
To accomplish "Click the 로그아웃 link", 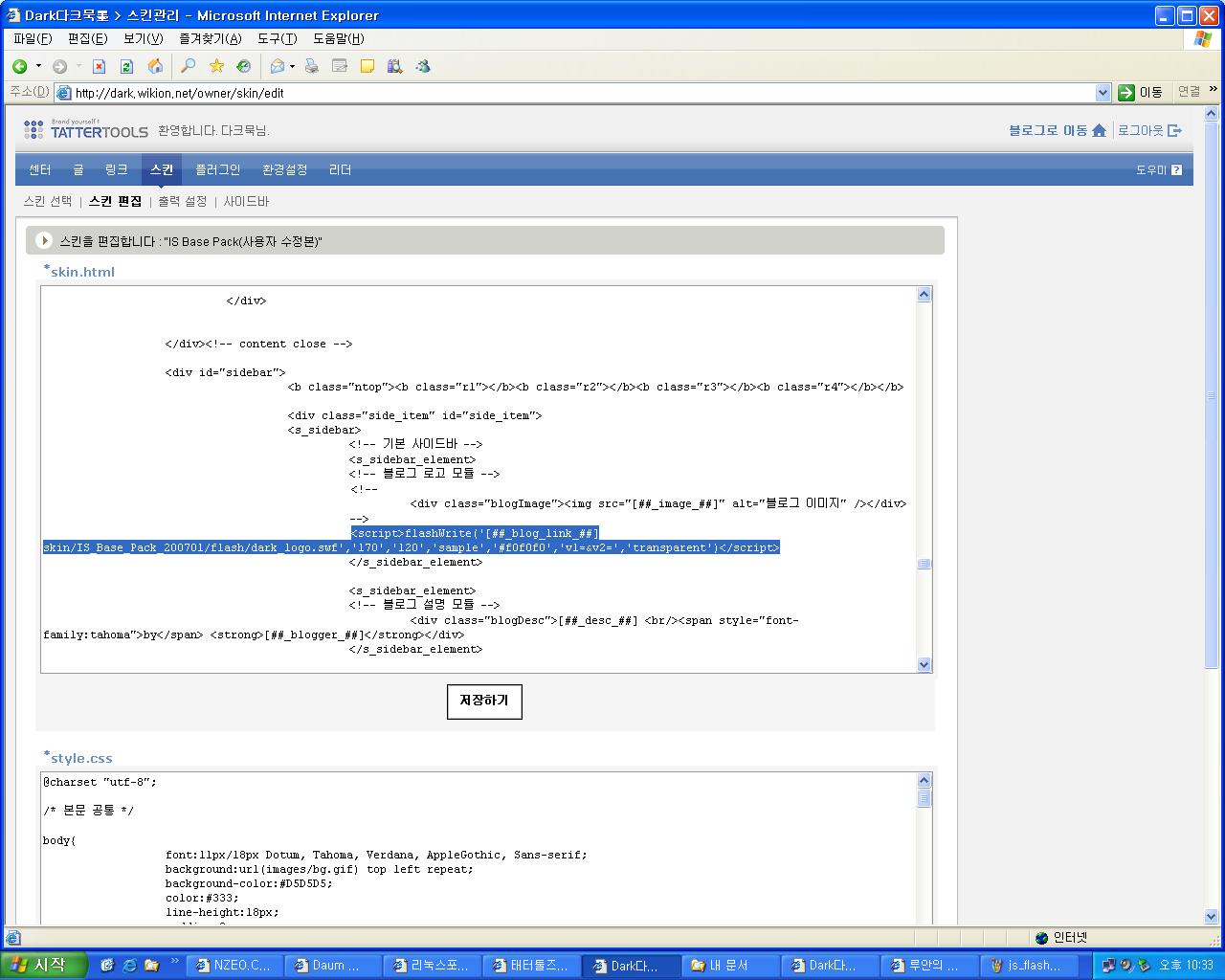I will pyautogui.click(x=1148, y=130).
